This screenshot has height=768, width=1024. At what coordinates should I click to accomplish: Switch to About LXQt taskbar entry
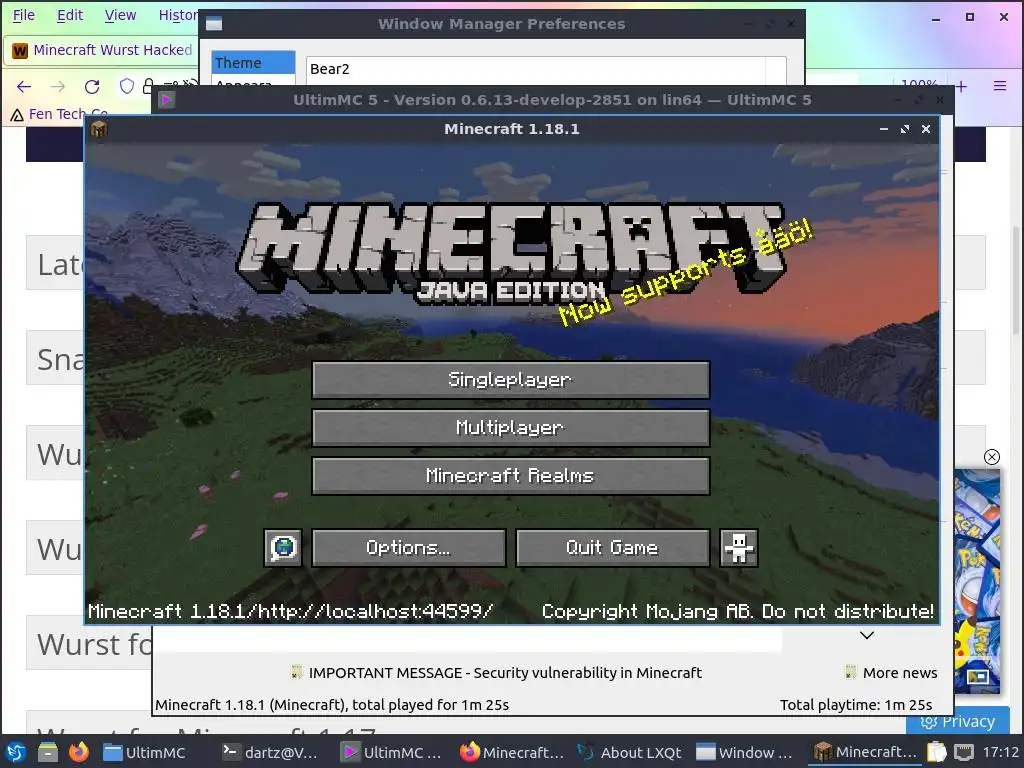pyautogui.click(x=630, y=752)
